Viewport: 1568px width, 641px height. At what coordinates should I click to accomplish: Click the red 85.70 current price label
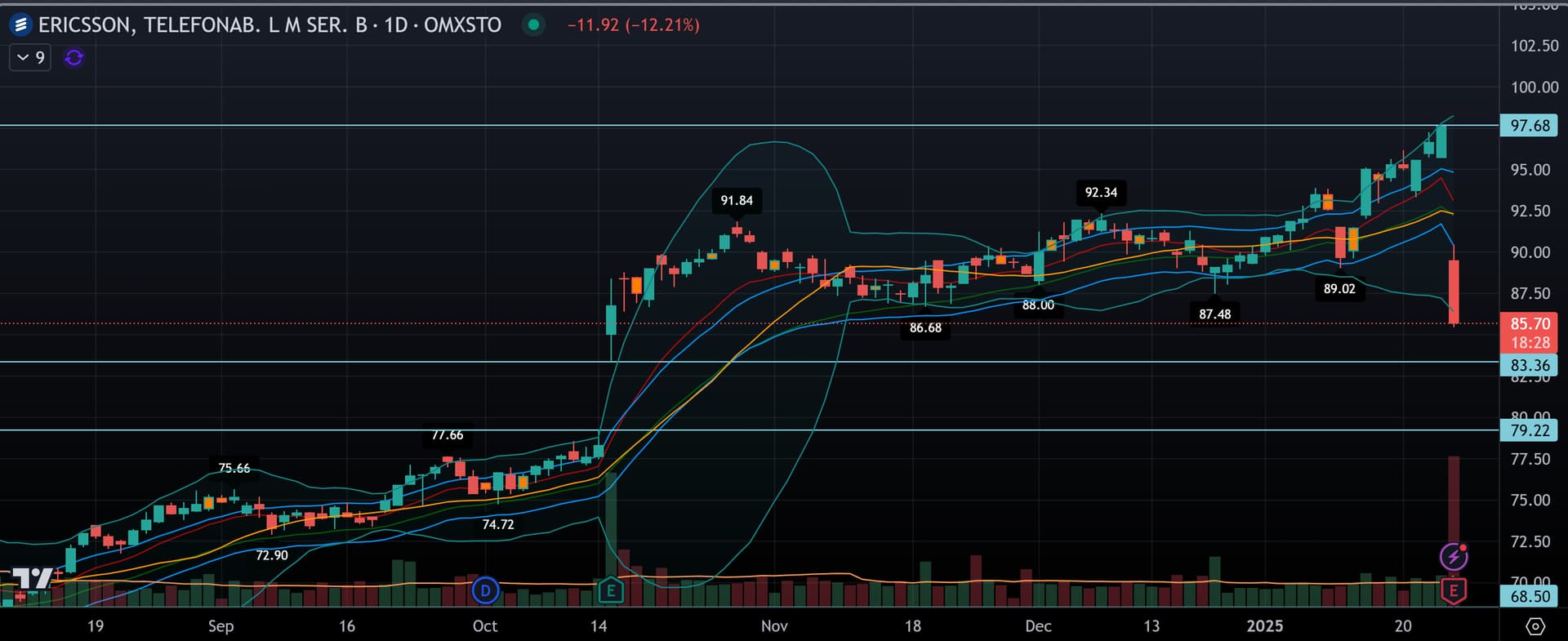1529,324
